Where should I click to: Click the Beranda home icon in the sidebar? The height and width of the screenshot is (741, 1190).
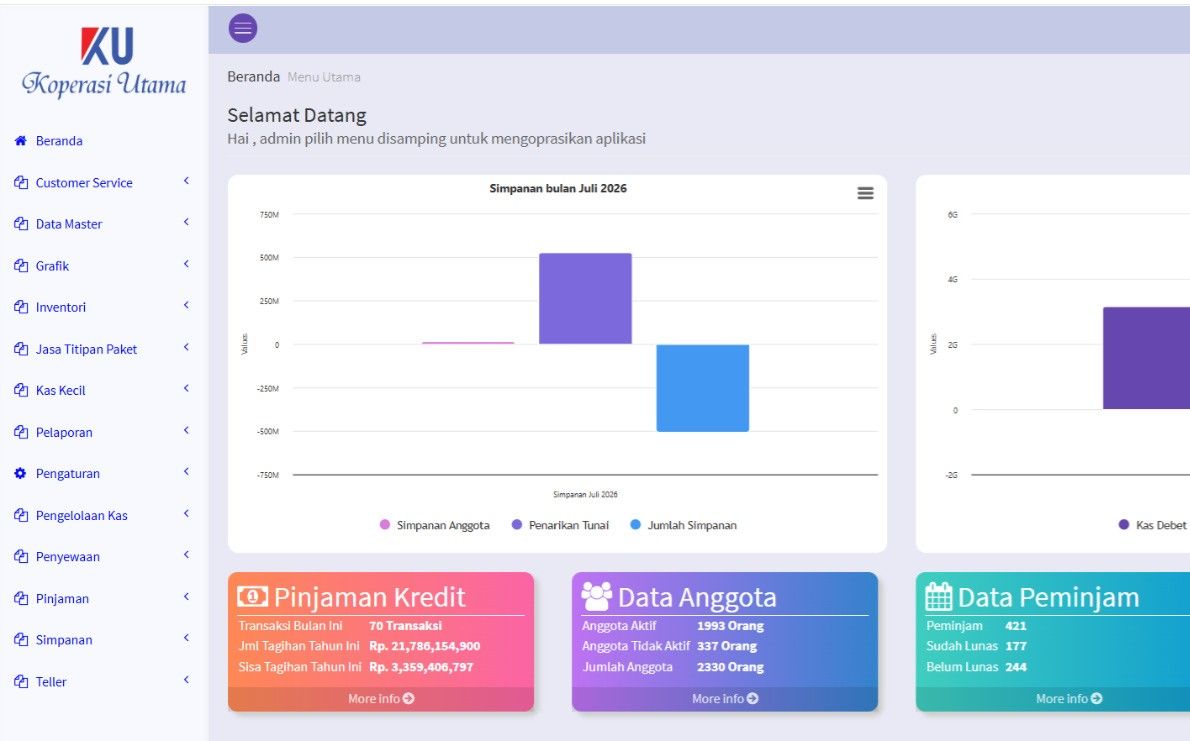click(x=20, y=140)
